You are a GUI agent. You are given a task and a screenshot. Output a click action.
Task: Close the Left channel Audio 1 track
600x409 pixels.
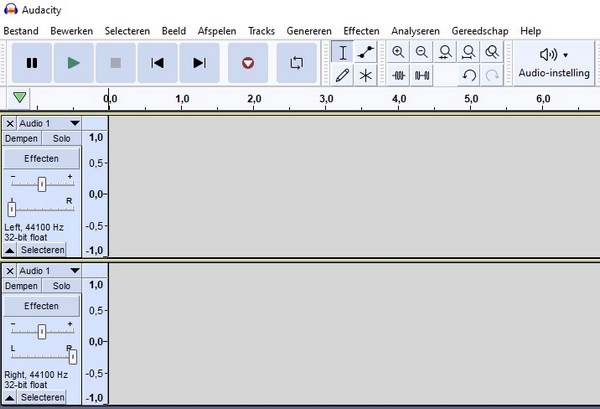10,124
